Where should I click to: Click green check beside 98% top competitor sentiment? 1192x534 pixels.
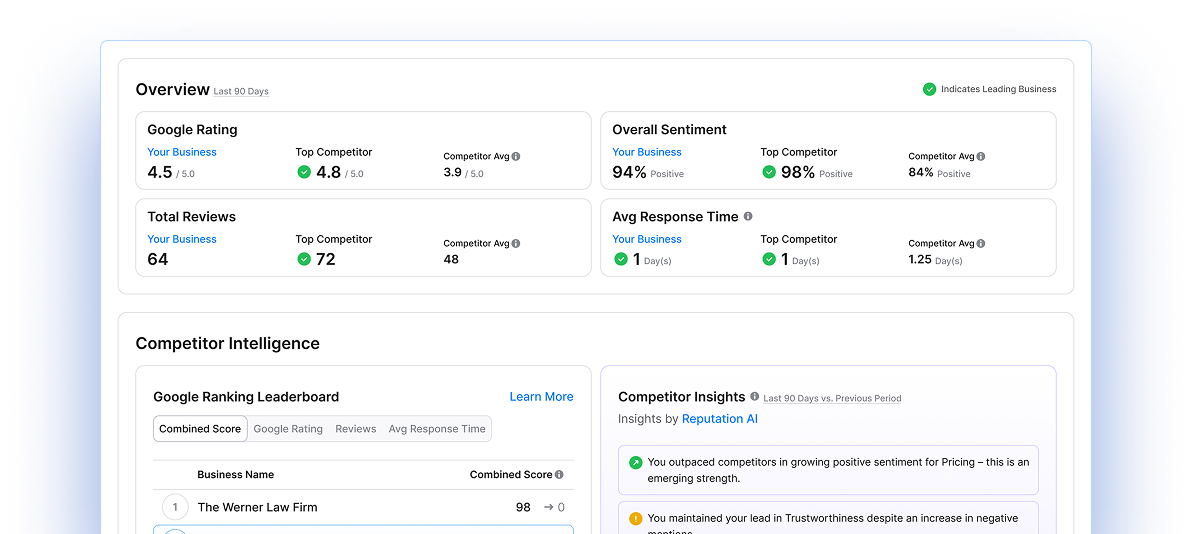click(769, 172)
